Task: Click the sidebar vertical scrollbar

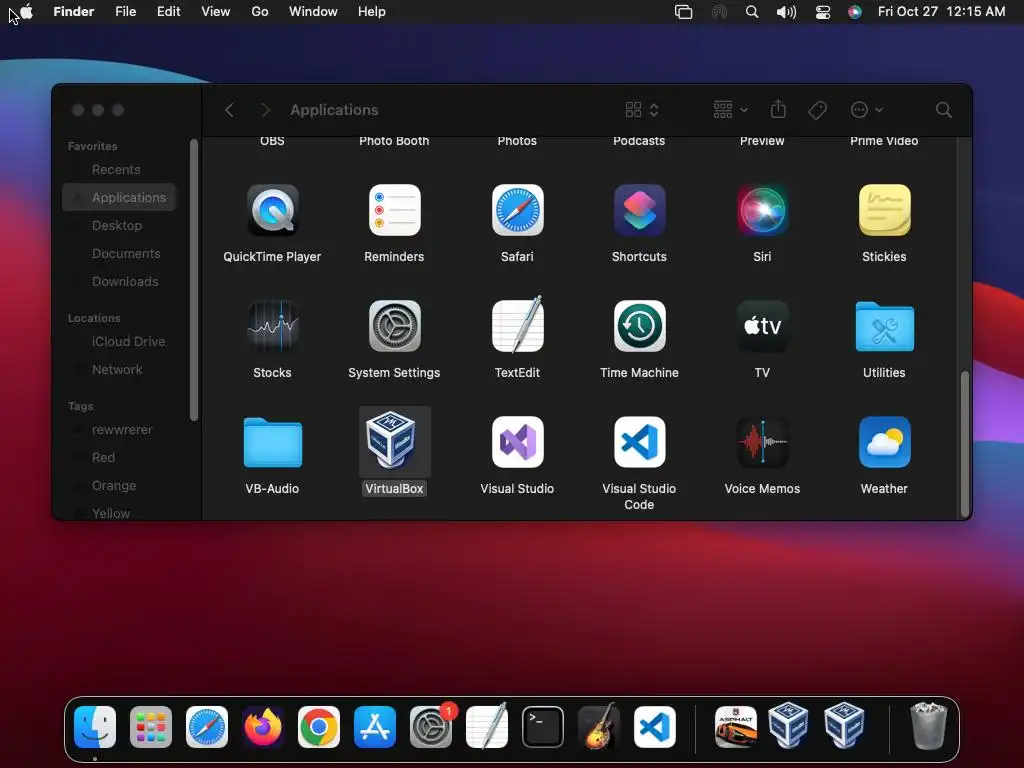Action: click(x=193, y=280)
